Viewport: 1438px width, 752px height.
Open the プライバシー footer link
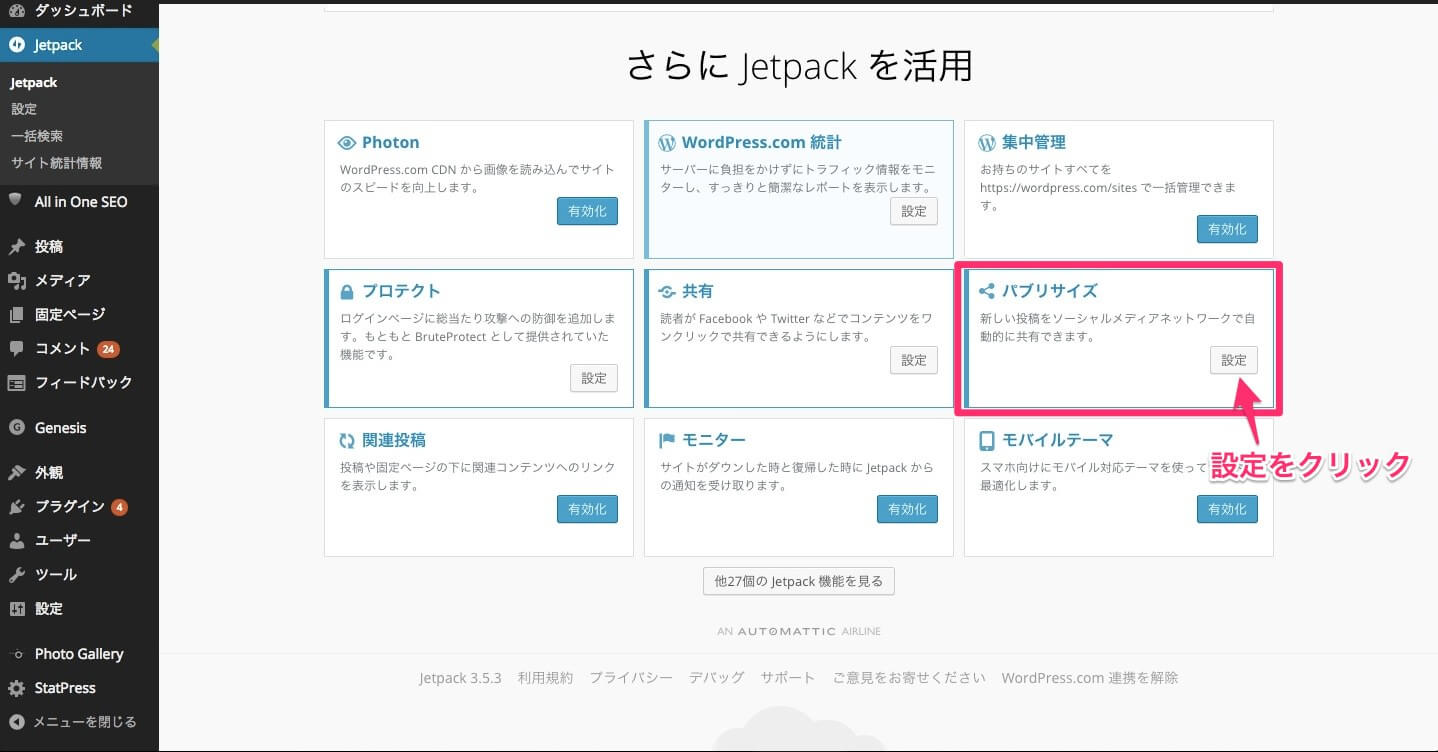pyautogui.click(x=631, y=678)
